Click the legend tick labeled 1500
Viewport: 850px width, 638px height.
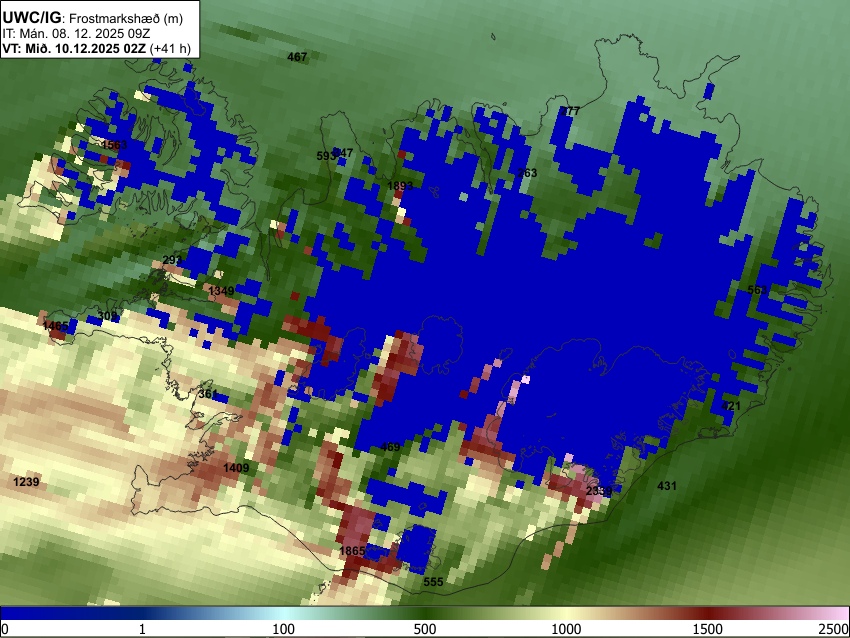click(708, 629)
